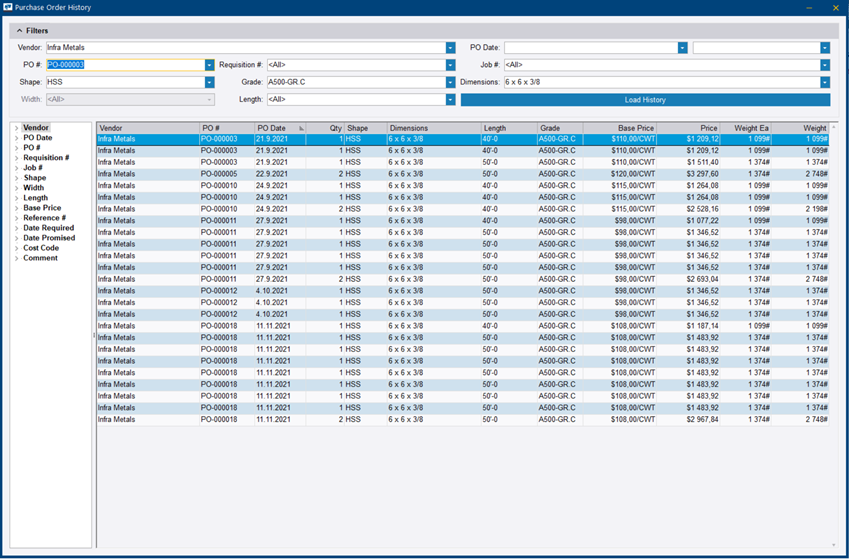Expand the Dimensions dropdown list

[824, 82]
